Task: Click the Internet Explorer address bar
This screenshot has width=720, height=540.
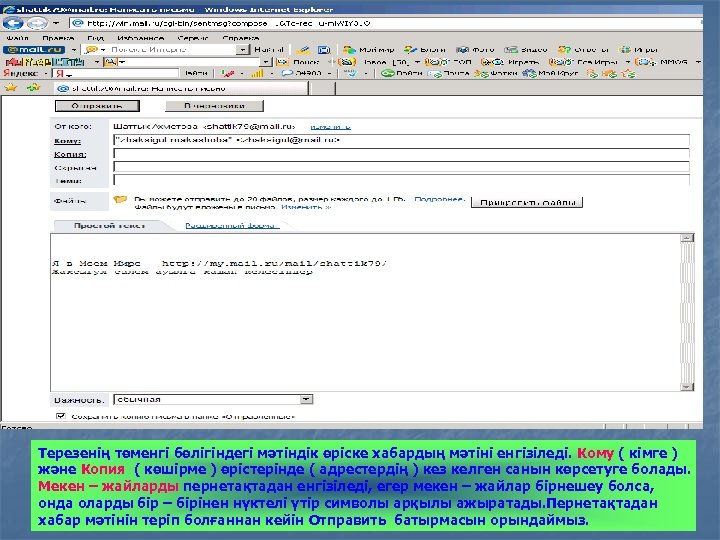Action: 386,23
